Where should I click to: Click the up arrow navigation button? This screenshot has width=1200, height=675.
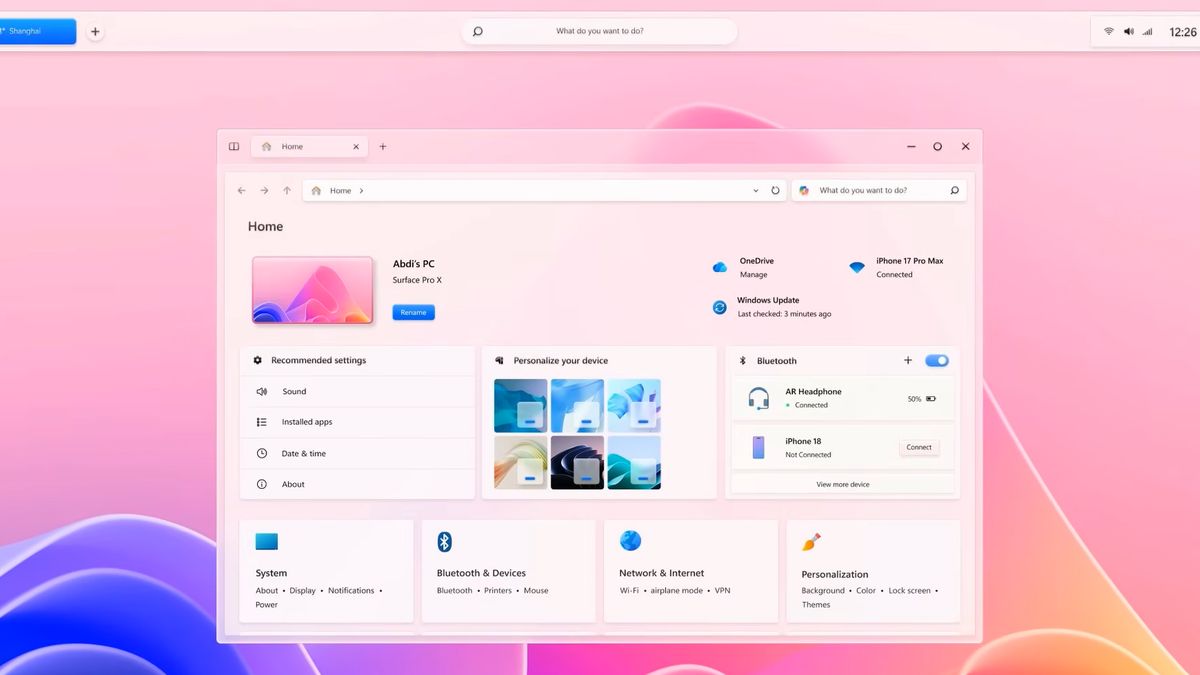click(287, 190)
